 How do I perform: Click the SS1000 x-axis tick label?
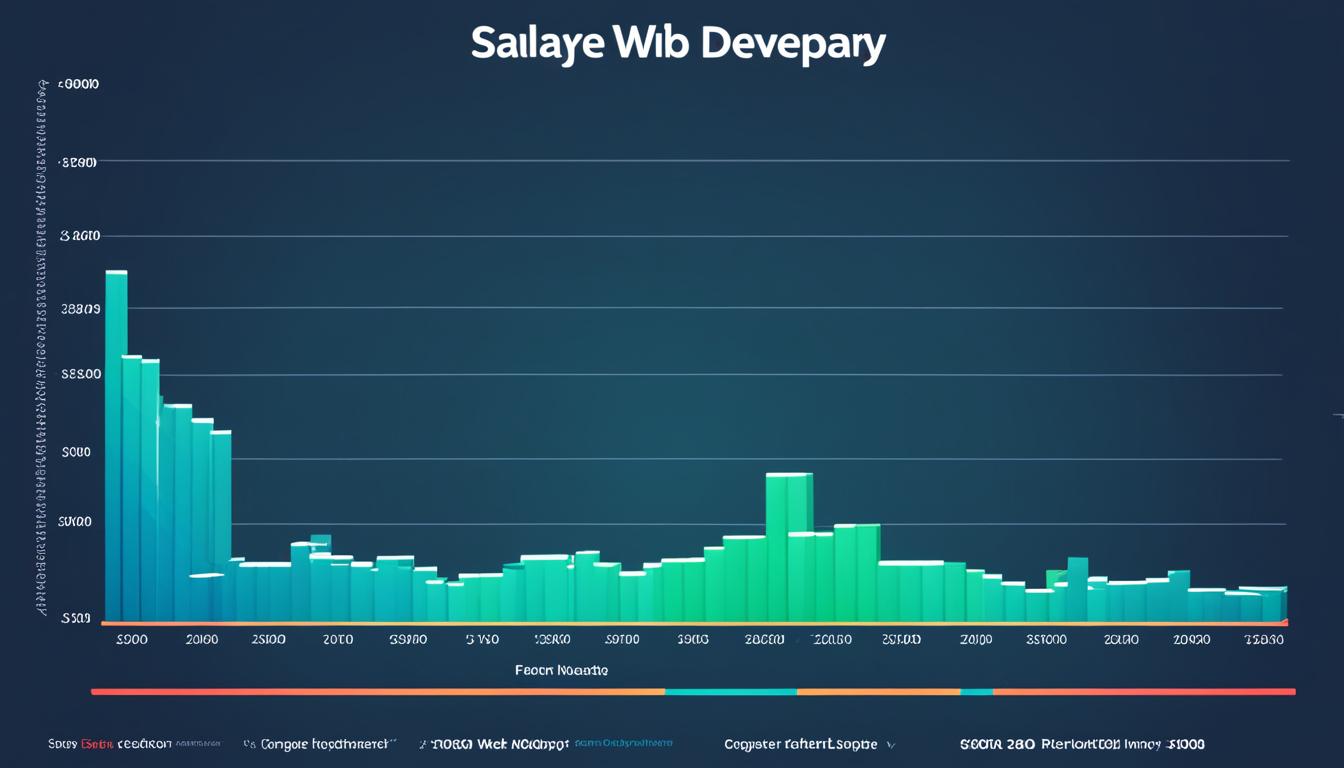(1046, 639)
